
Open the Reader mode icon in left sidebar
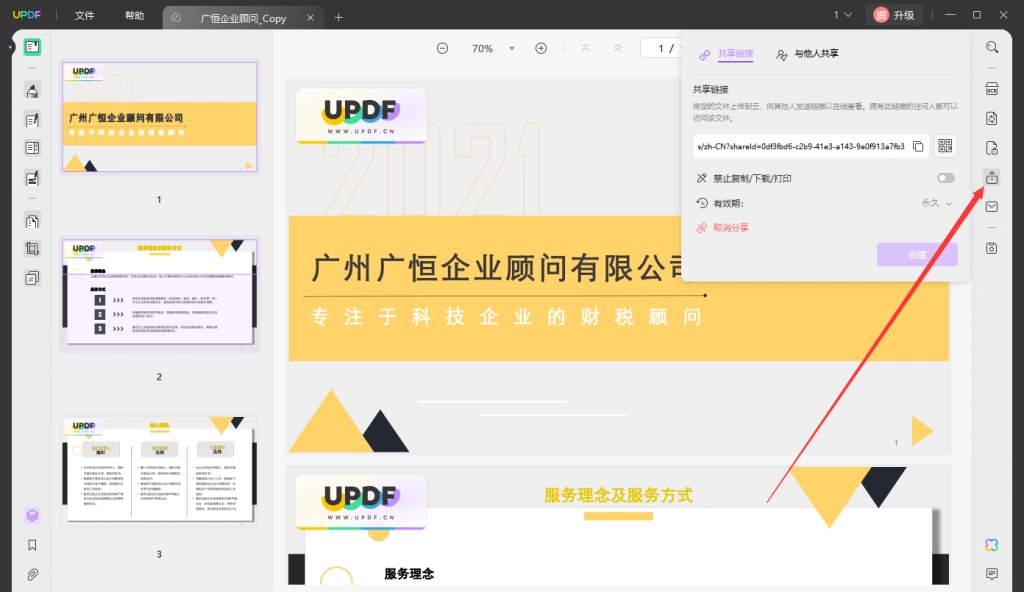(32, 47)
